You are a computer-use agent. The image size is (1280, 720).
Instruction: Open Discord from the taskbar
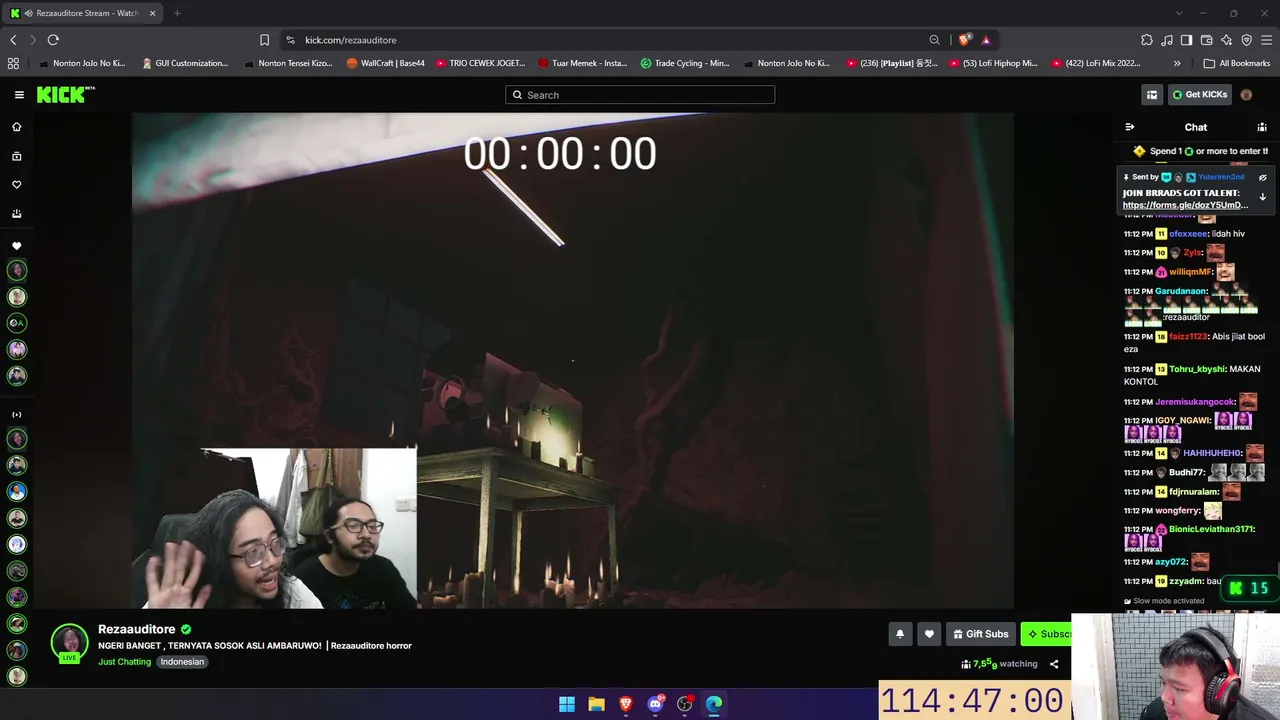(x=656, y=704)
